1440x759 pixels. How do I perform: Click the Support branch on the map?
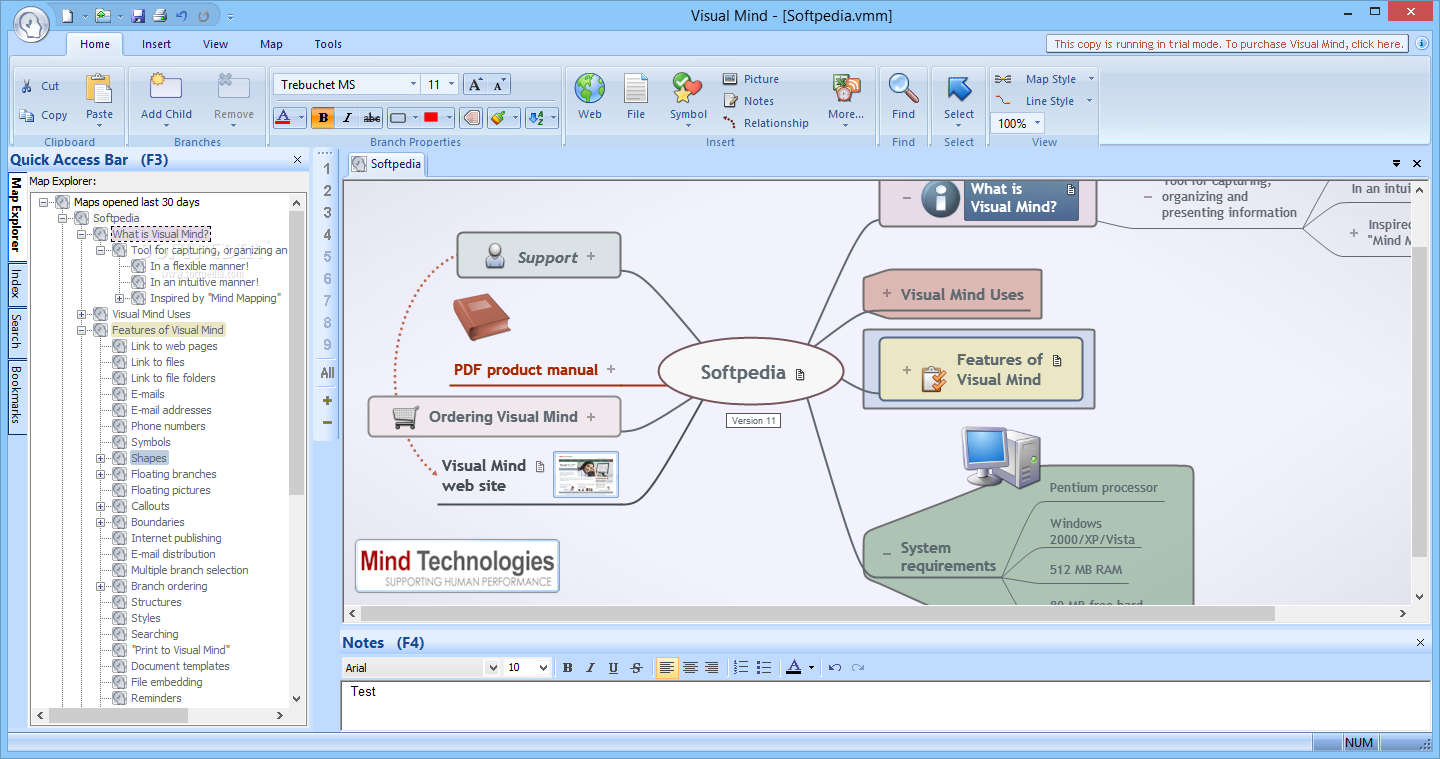pos(539,256)
